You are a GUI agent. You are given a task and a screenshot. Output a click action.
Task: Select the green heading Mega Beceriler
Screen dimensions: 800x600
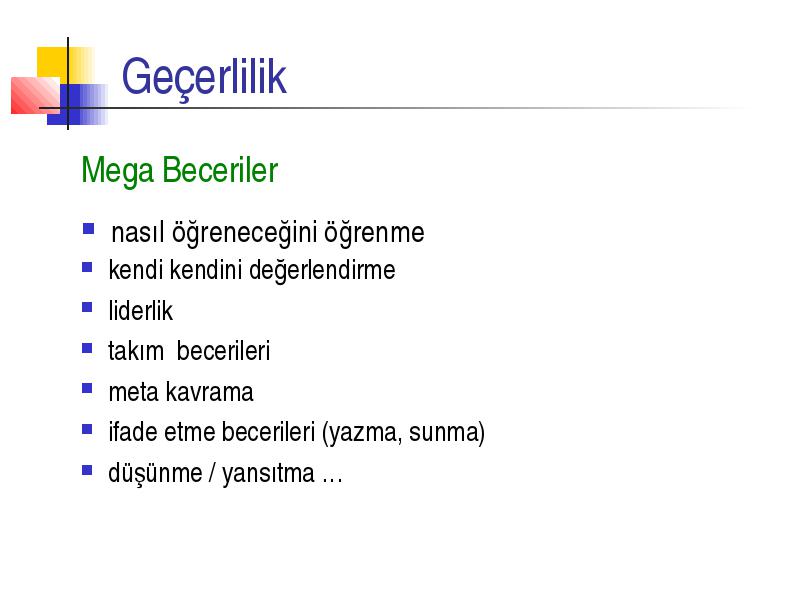click(x=180, y=171)
